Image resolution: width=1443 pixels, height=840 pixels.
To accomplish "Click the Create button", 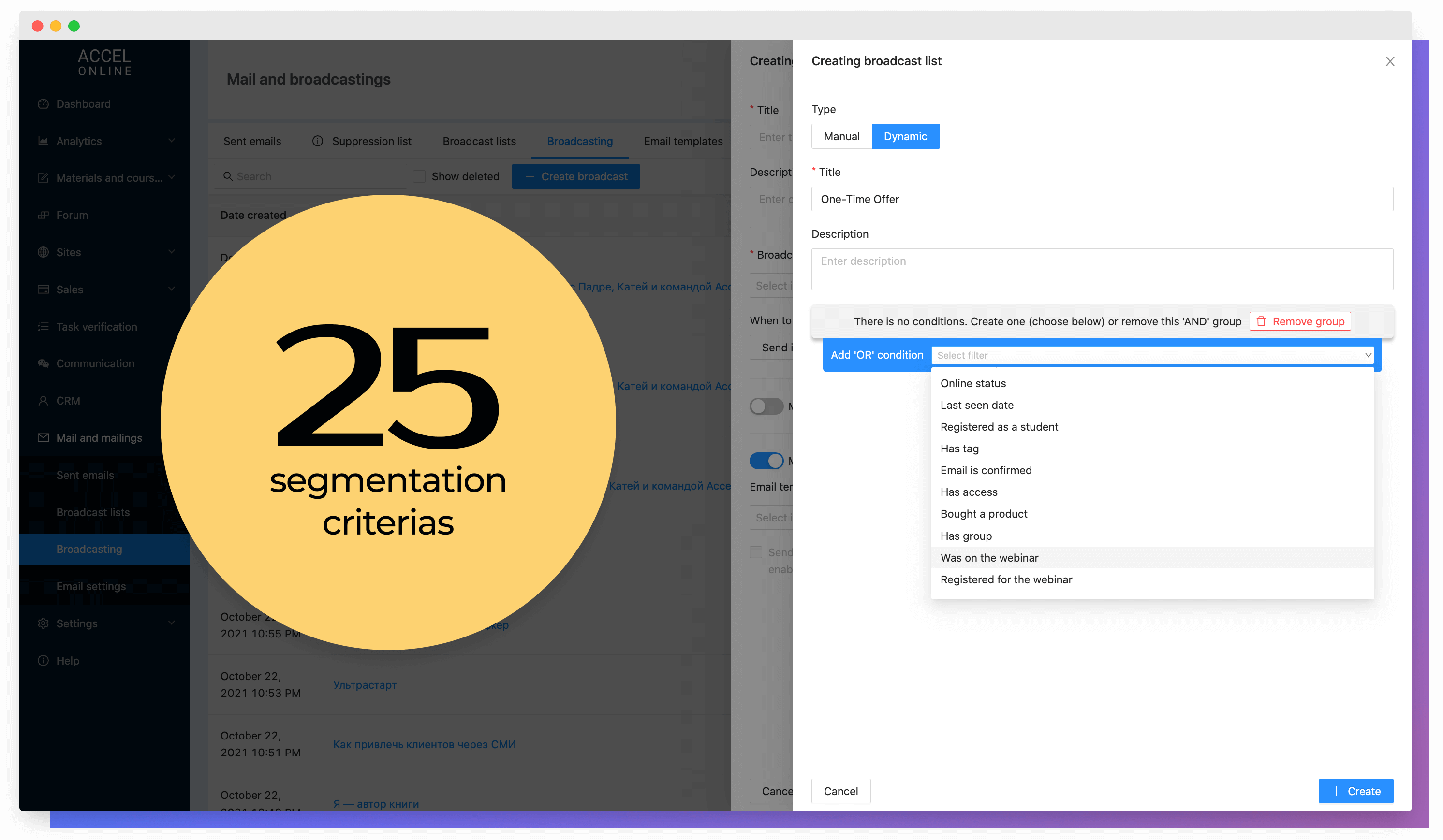I will point(1355,791).
